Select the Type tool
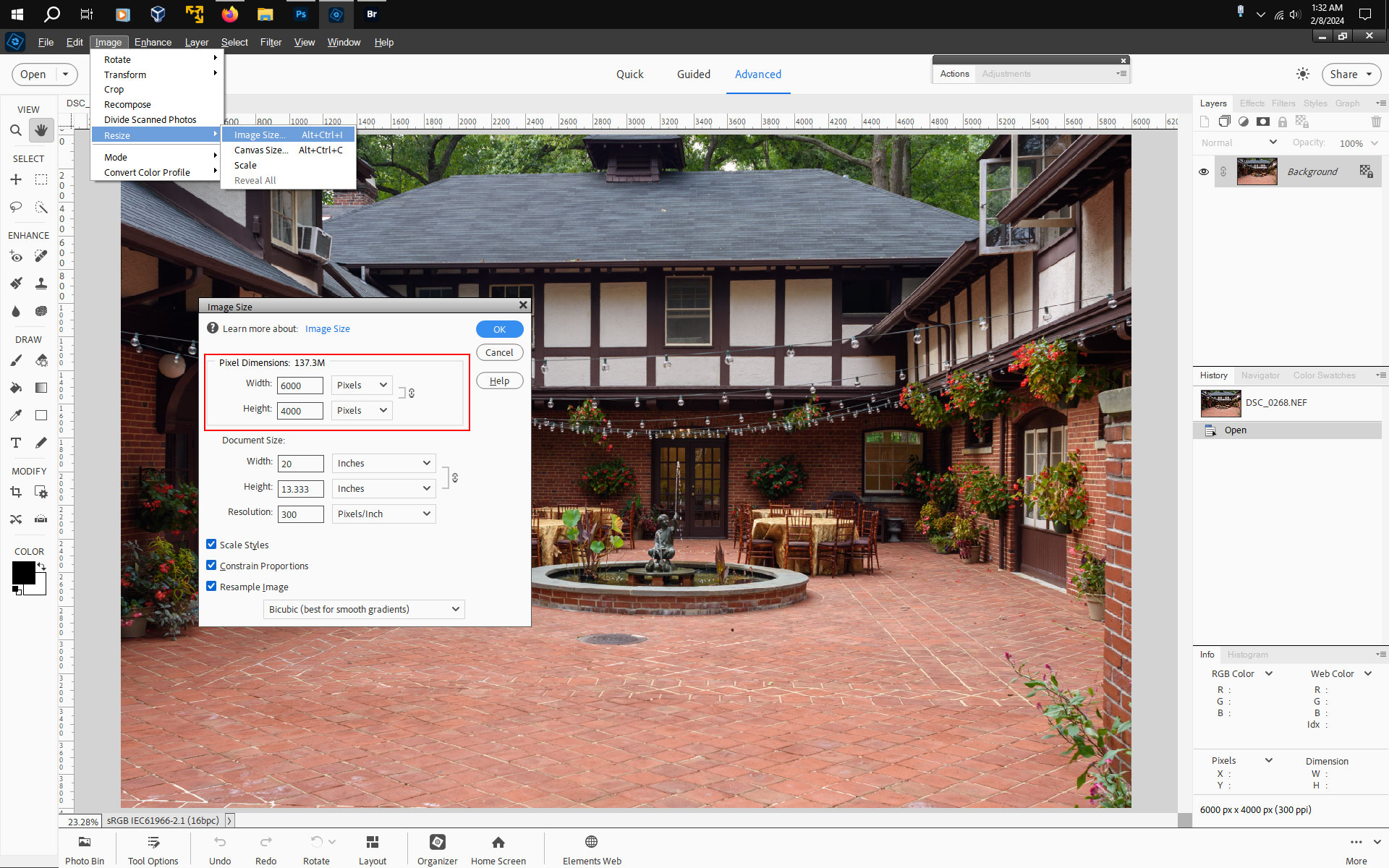 16,443
